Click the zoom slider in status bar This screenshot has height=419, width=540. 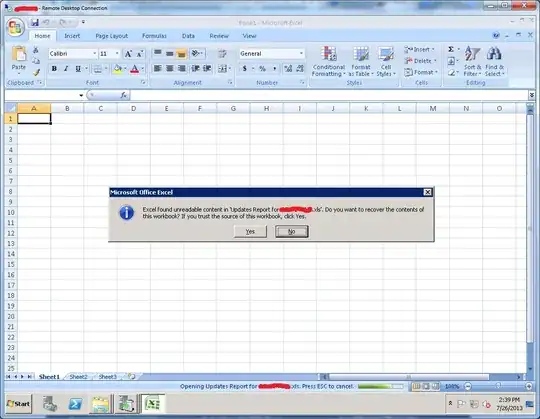click(498, 387)
